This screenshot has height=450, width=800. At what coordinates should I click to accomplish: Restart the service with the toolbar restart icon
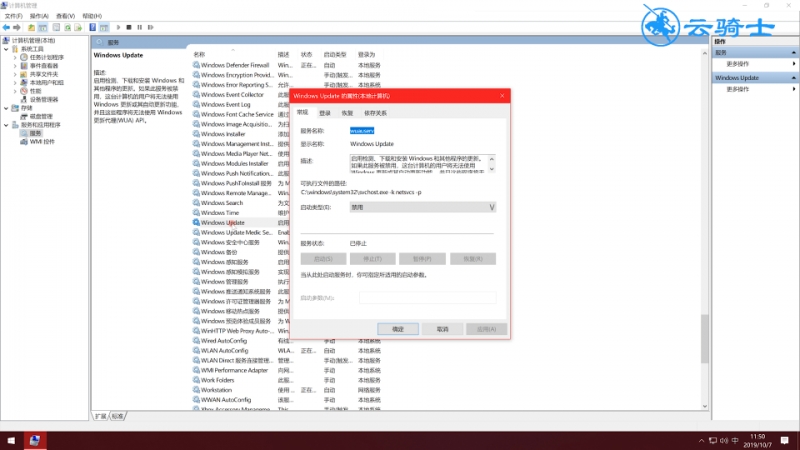[x=151, y=28]
